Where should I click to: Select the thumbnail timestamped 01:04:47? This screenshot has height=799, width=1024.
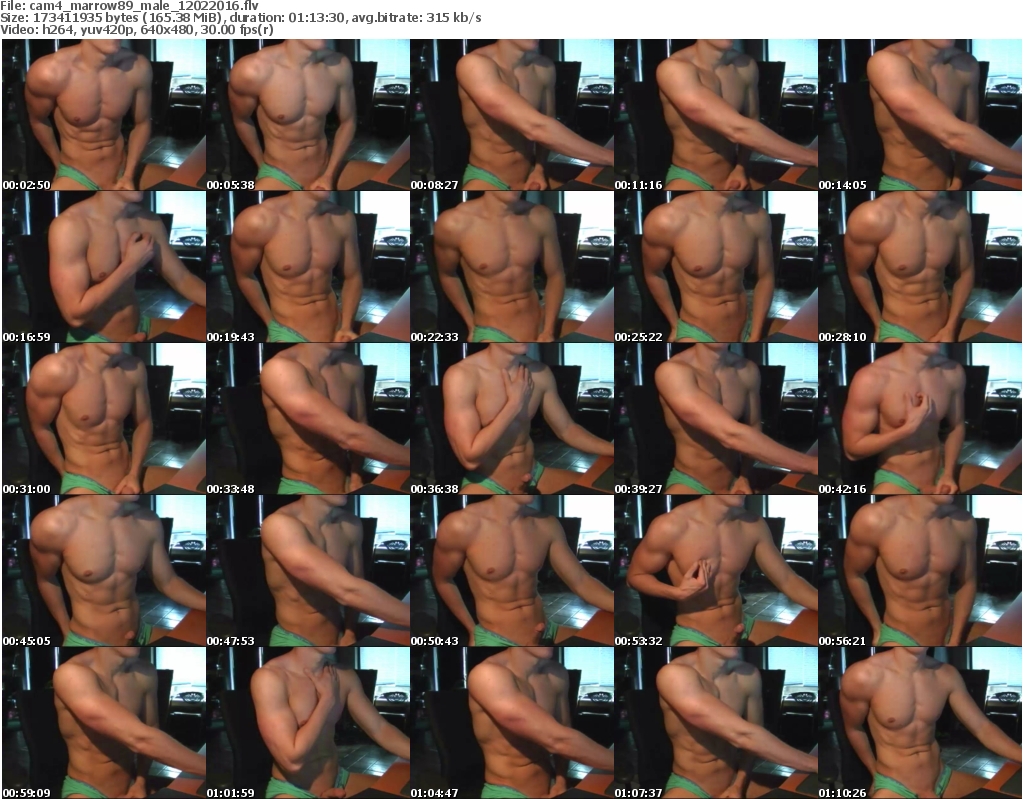point(512,723)
